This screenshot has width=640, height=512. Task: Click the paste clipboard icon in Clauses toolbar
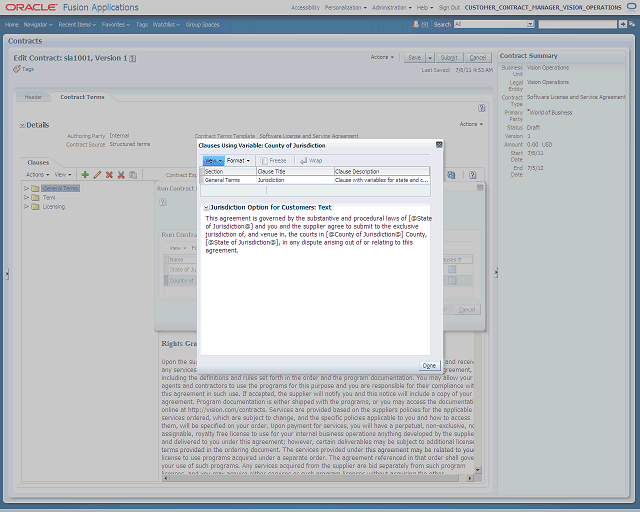(133, 175)
